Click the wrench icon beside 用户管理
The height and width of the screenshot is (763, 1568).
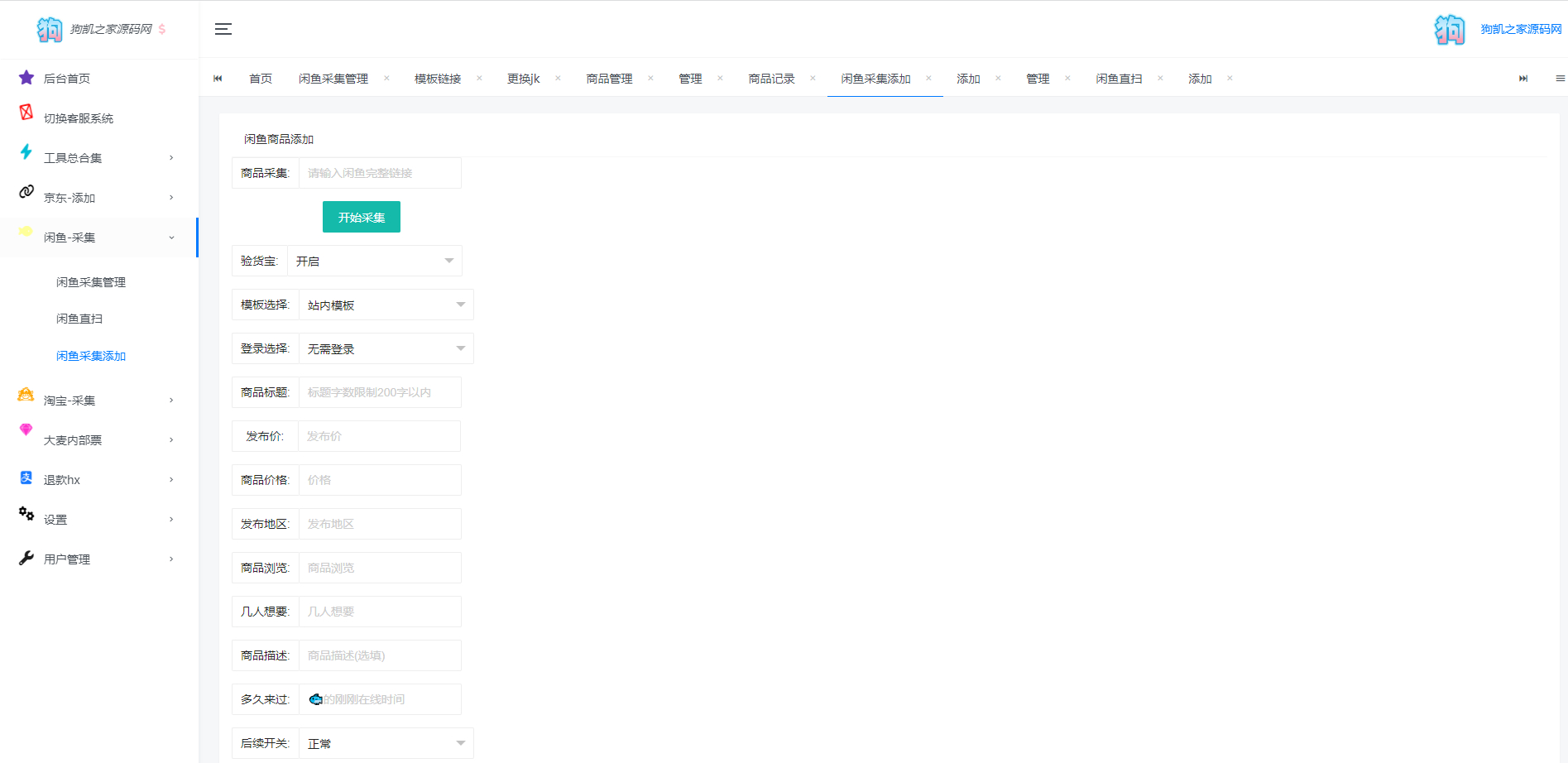[26, 559]
